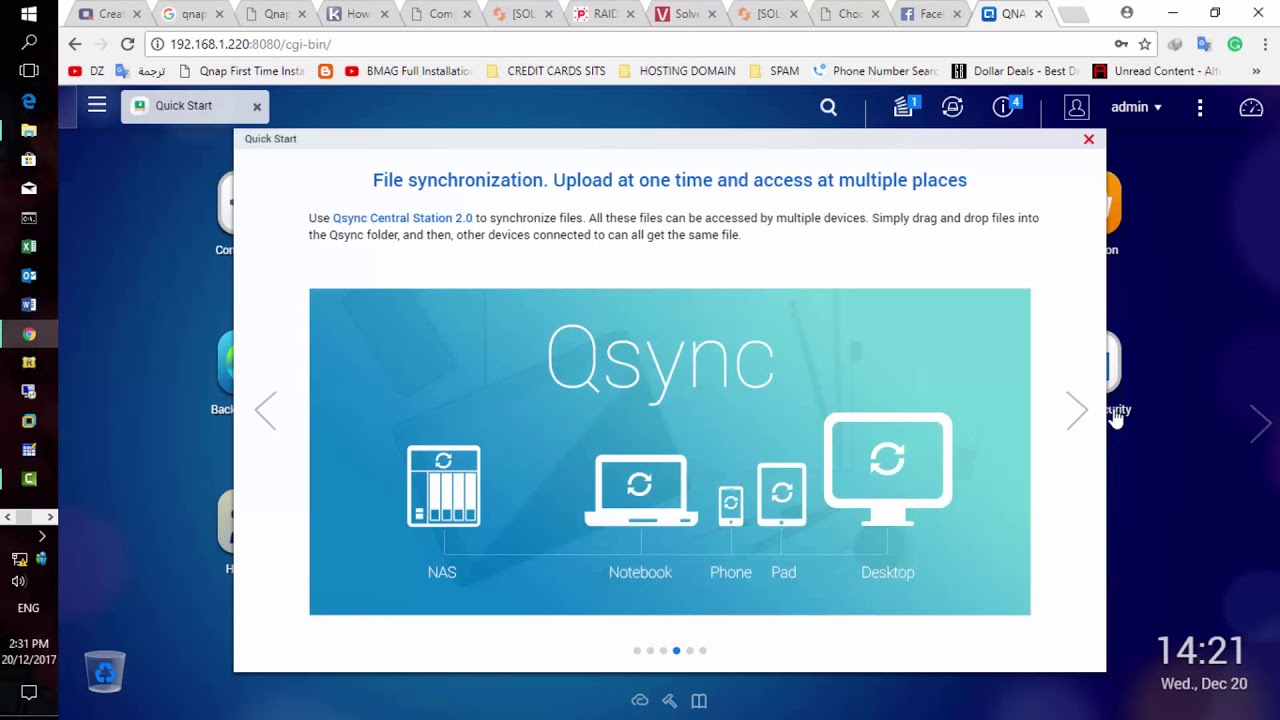Open the three-dot more options menu
Image resolution: width=1280 pixels, height=720 pixels.
pos(1200,107)
